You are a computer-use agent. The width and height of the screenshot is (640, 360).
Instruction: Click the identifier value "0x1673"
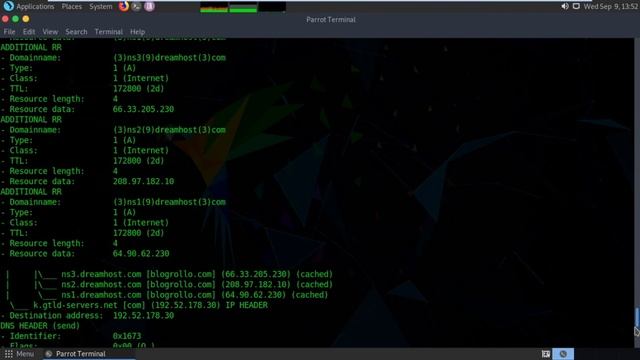click(127, 336)
